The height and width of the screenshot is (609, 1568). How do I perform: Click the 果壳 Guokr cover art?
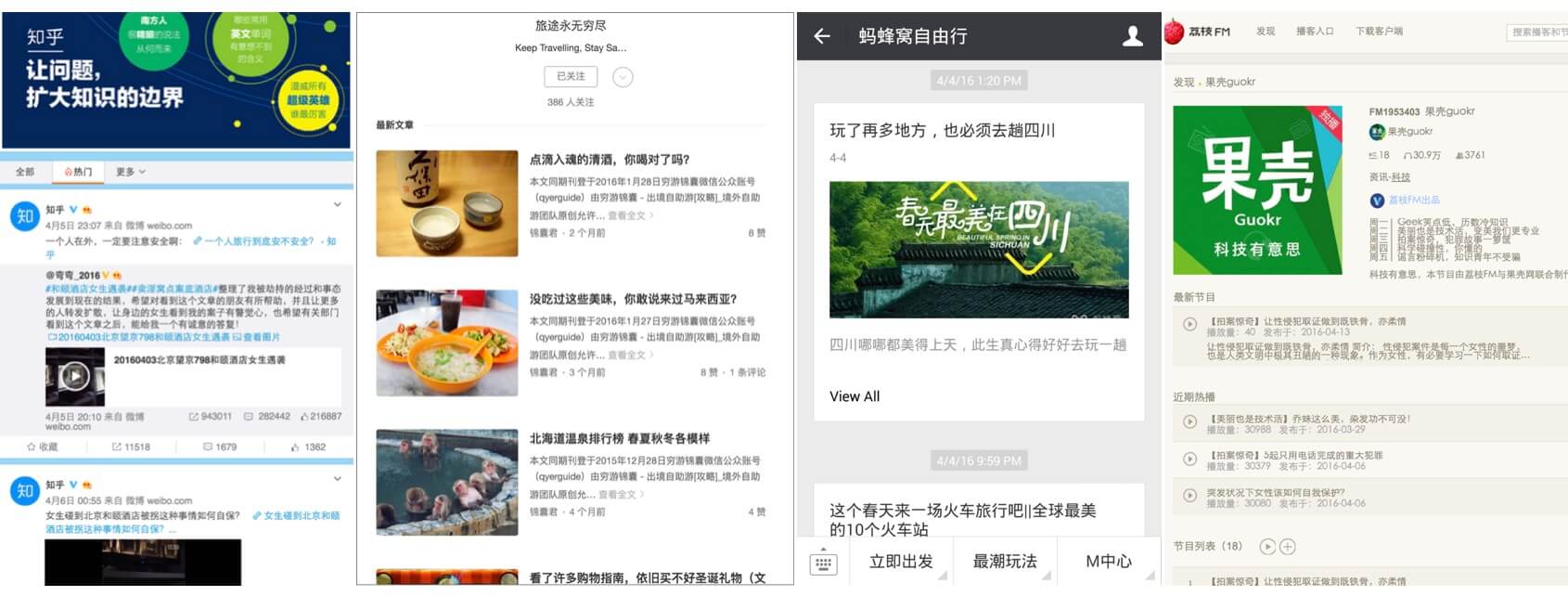(x=1257, y=189)
